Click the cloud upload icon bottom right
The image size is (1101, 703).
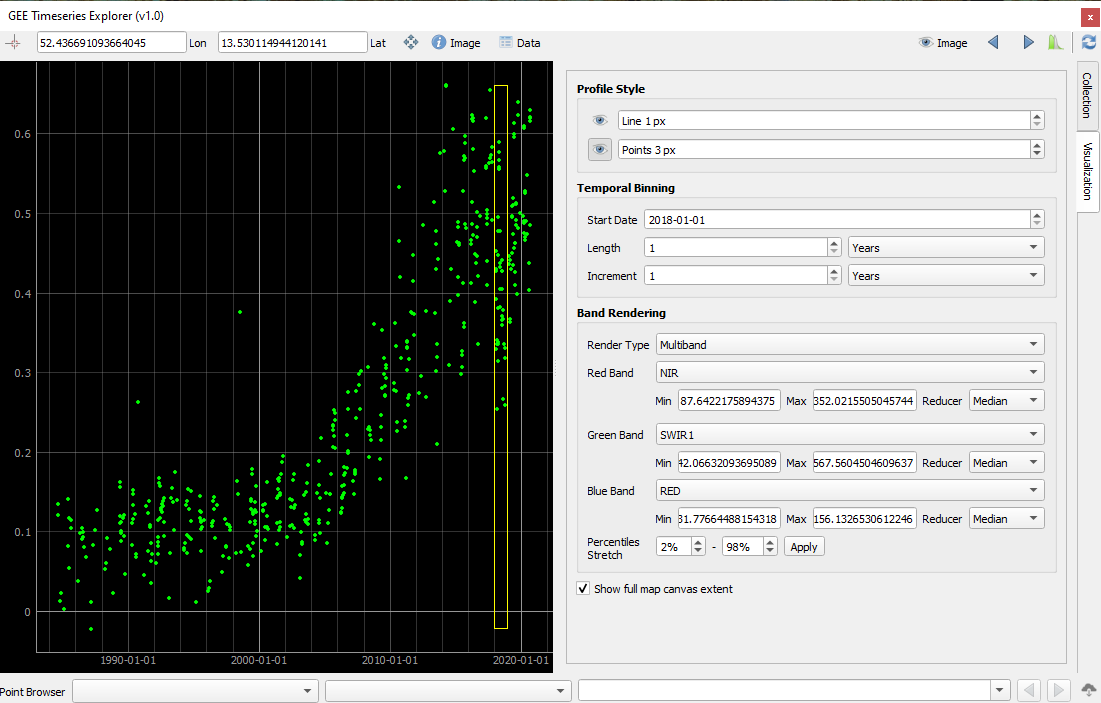point(1089,690)
